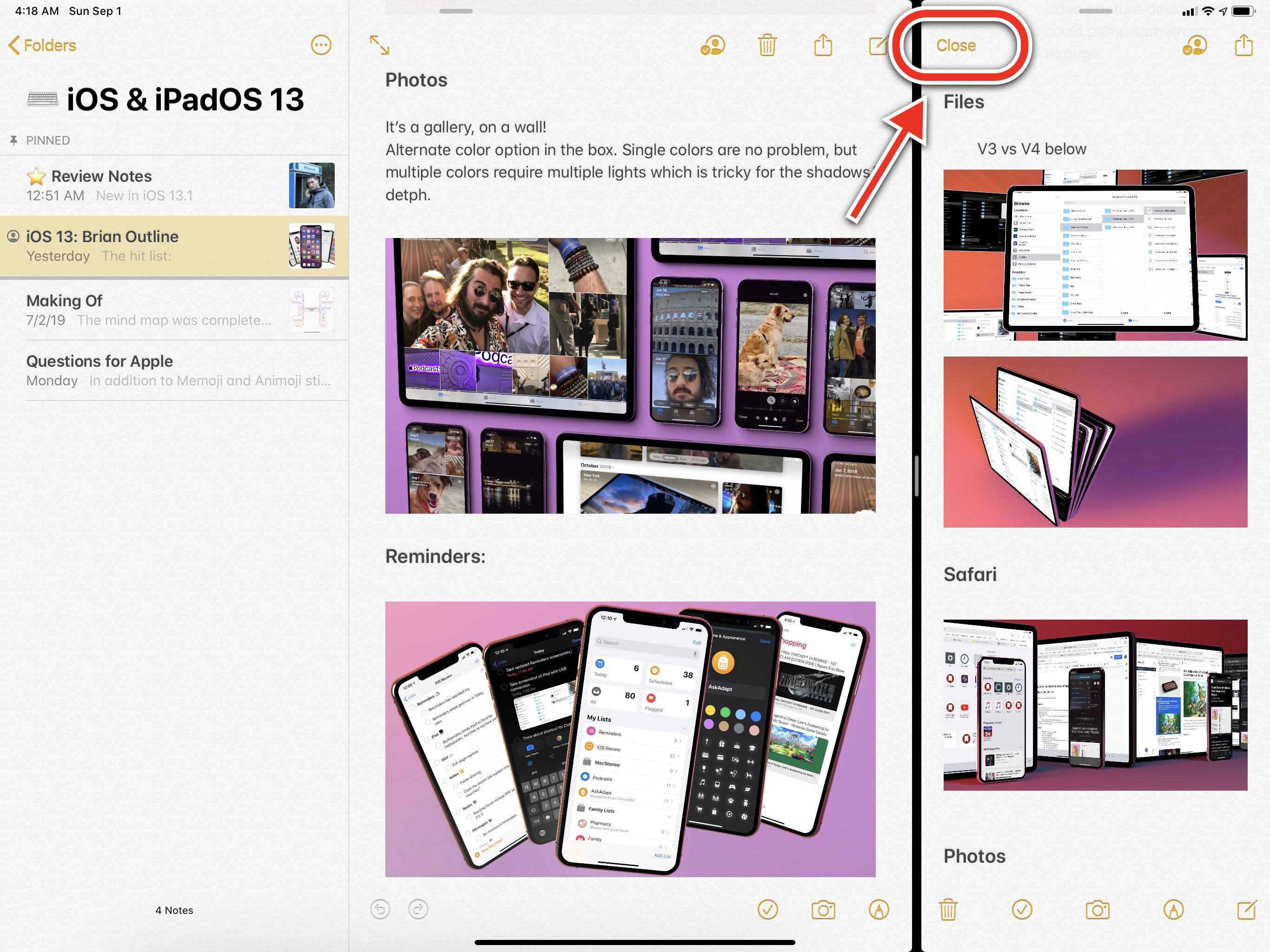
Task: Delete the main note with trash icon
Action: pos(767,46)
